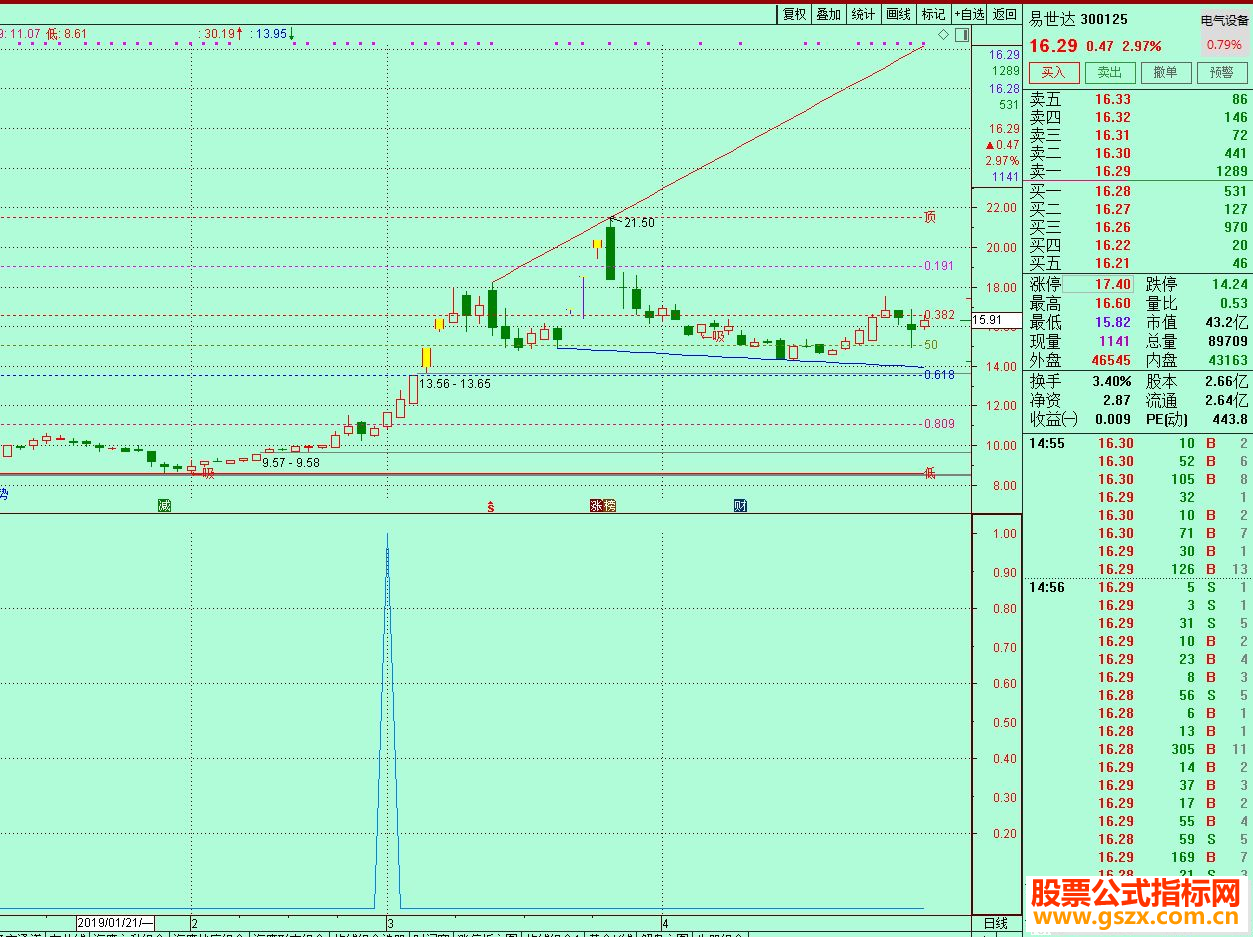Click the 撤单 cancel order button

tap(1166, 73)
